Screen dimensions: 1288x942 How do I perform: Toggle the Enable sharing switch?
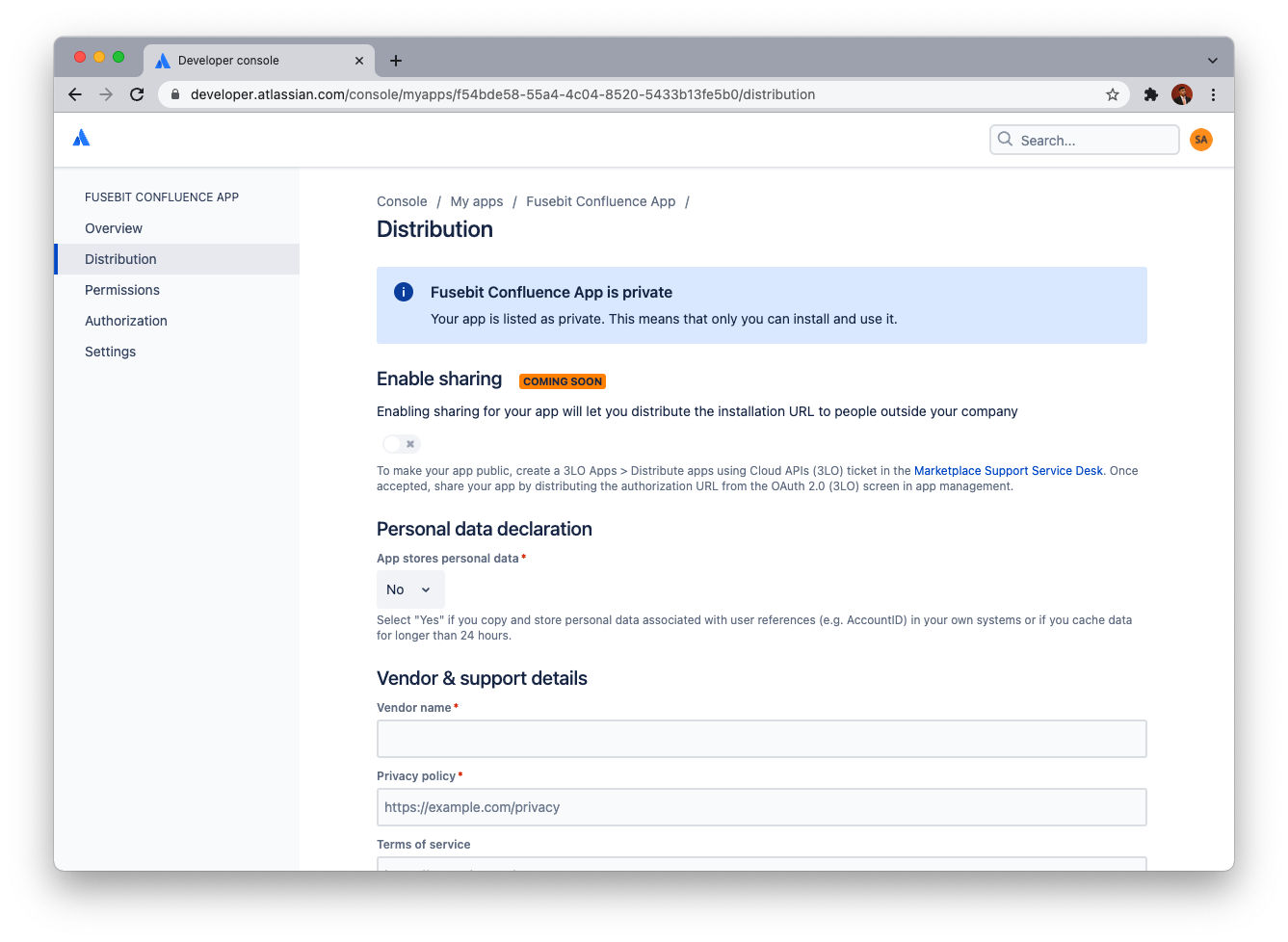point(402,444)
